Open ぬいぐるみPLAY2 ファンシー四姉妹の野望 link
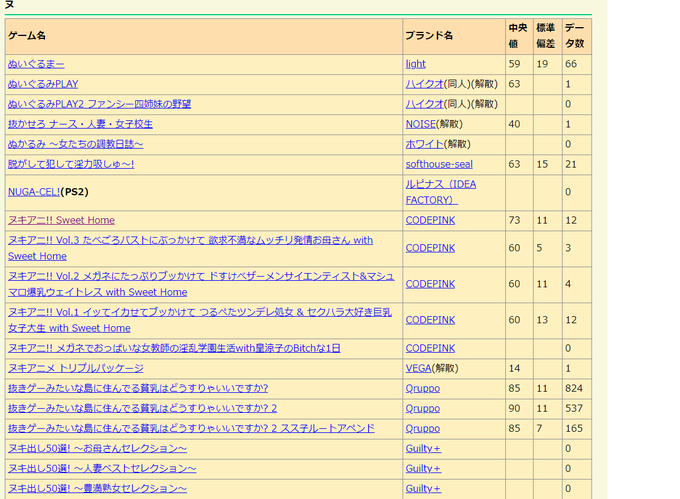 point(99,104)
